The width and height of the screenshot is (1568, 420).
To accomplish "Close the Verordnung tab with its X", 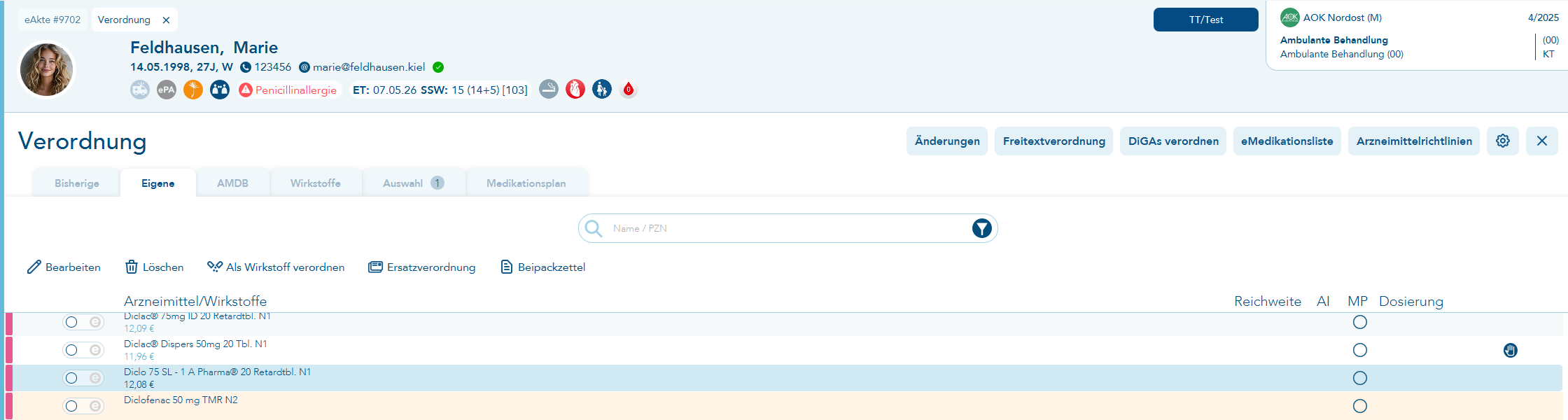I will coord(166,20).
